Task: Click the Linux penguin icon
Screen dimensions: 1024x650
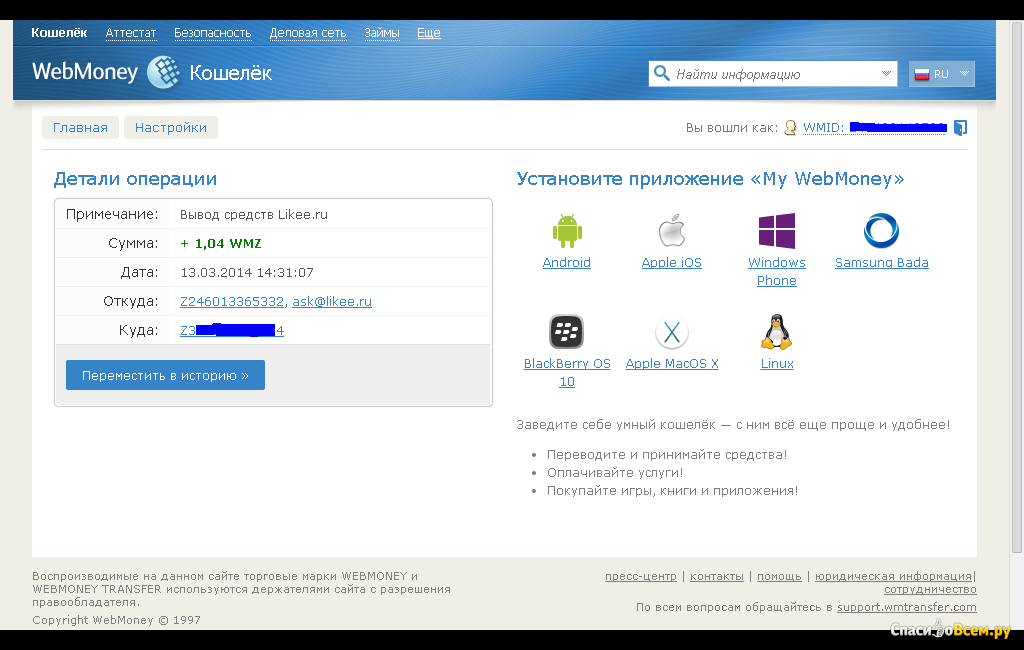Action: [x=776, y=332]
